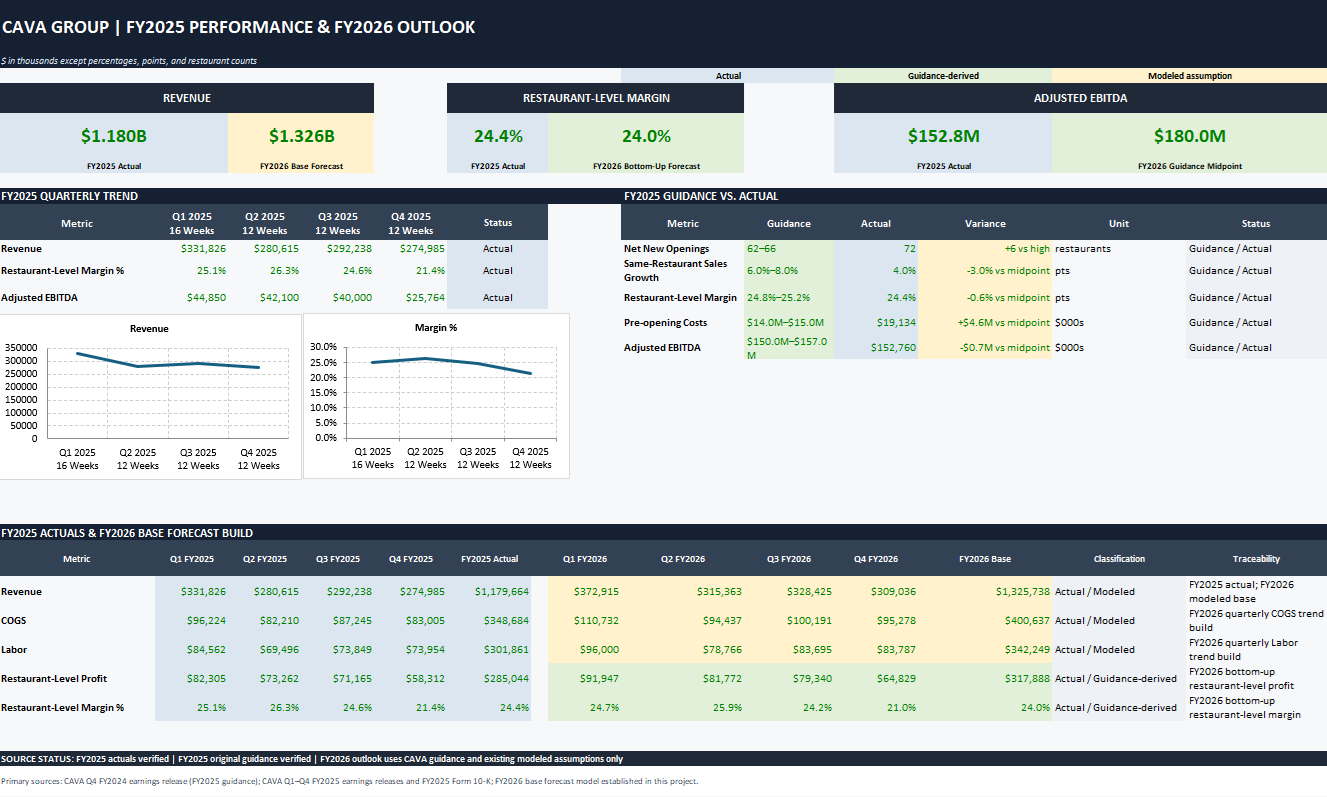This screenshot has height=797, width=1327.
Task: Click the 'FY2026 Base Forecast' label
Action: [x=301, y=166]
